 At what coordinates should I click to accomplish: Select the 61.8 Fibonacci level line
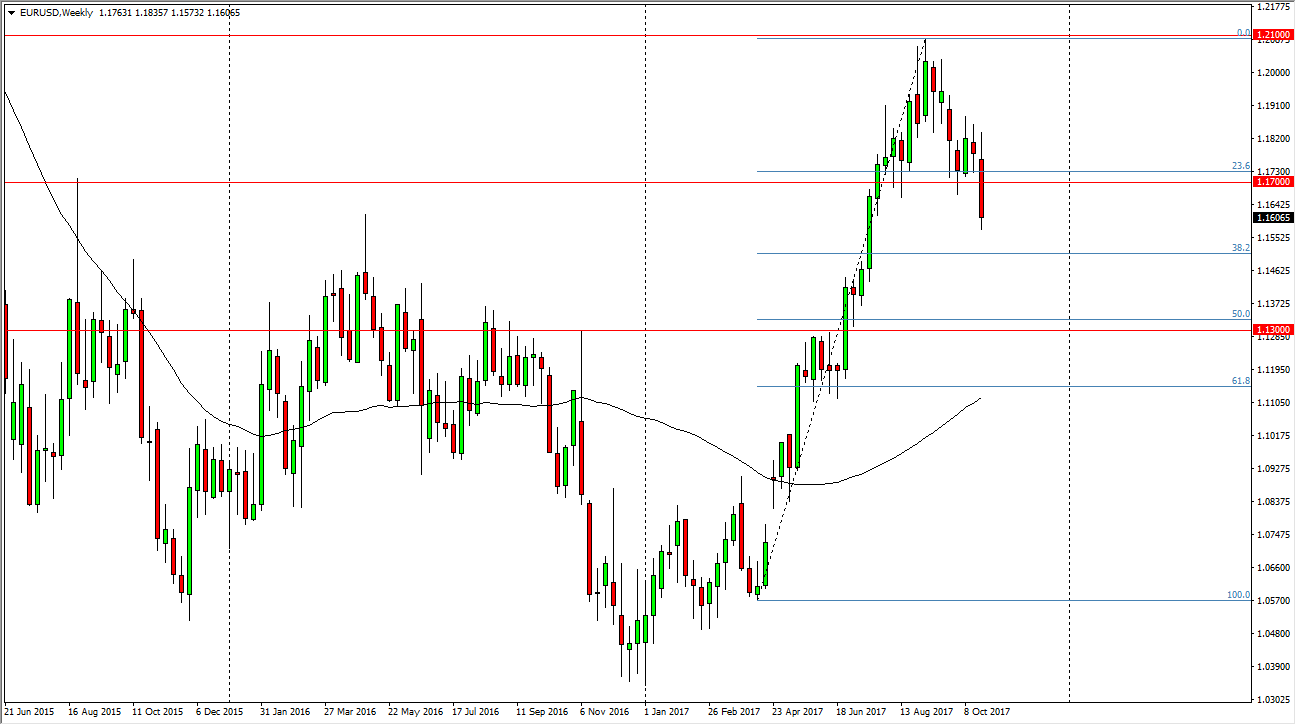coord(1000,386)
